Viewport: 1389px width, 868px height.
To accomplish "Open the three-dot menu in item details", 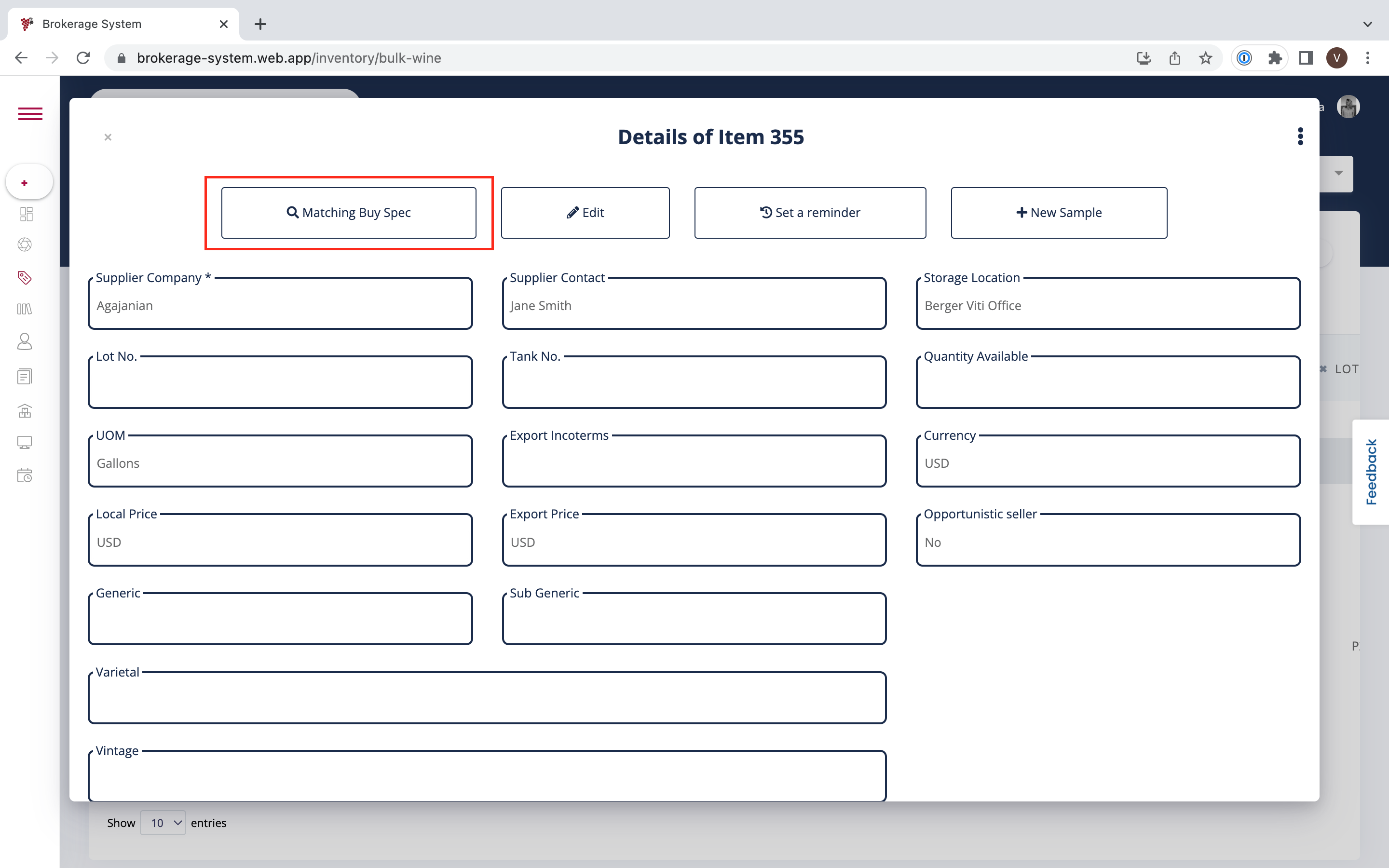I will click(x=1300, y=136).
